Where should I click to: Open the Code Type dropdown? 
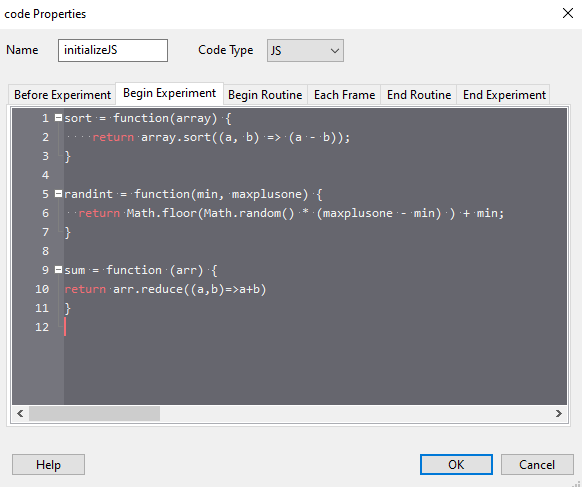click(x=305, y=50)
